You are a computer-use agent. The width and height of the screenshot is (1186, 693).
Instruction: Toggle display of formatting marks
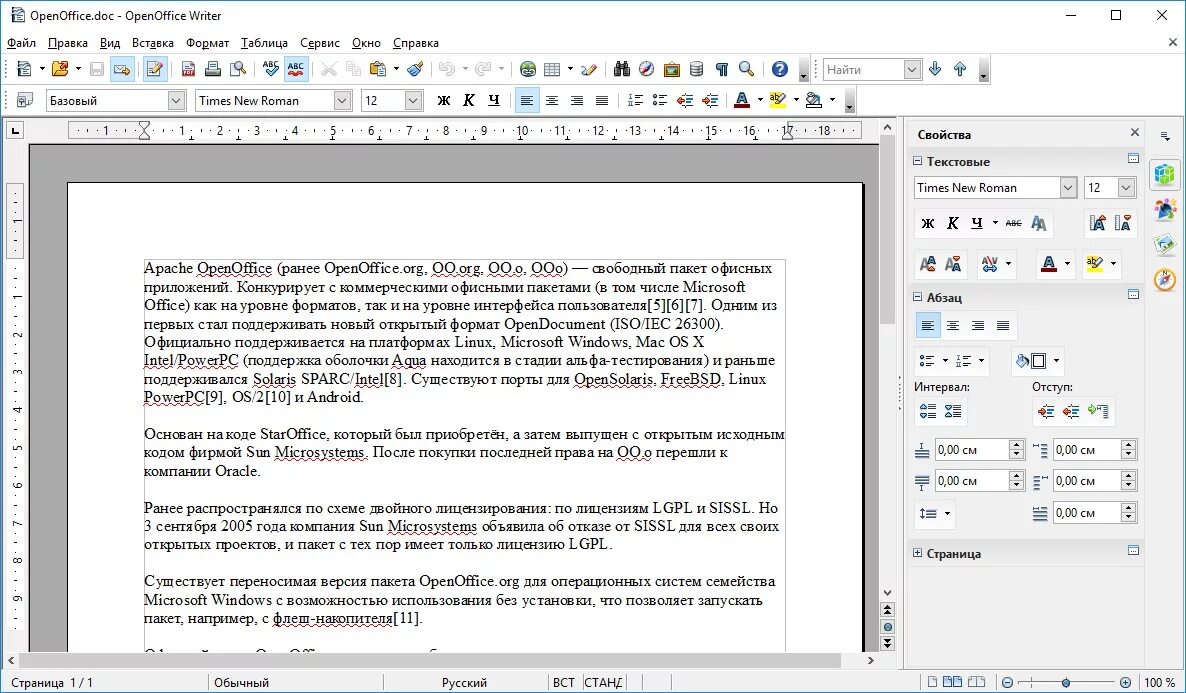pos(722,69)
